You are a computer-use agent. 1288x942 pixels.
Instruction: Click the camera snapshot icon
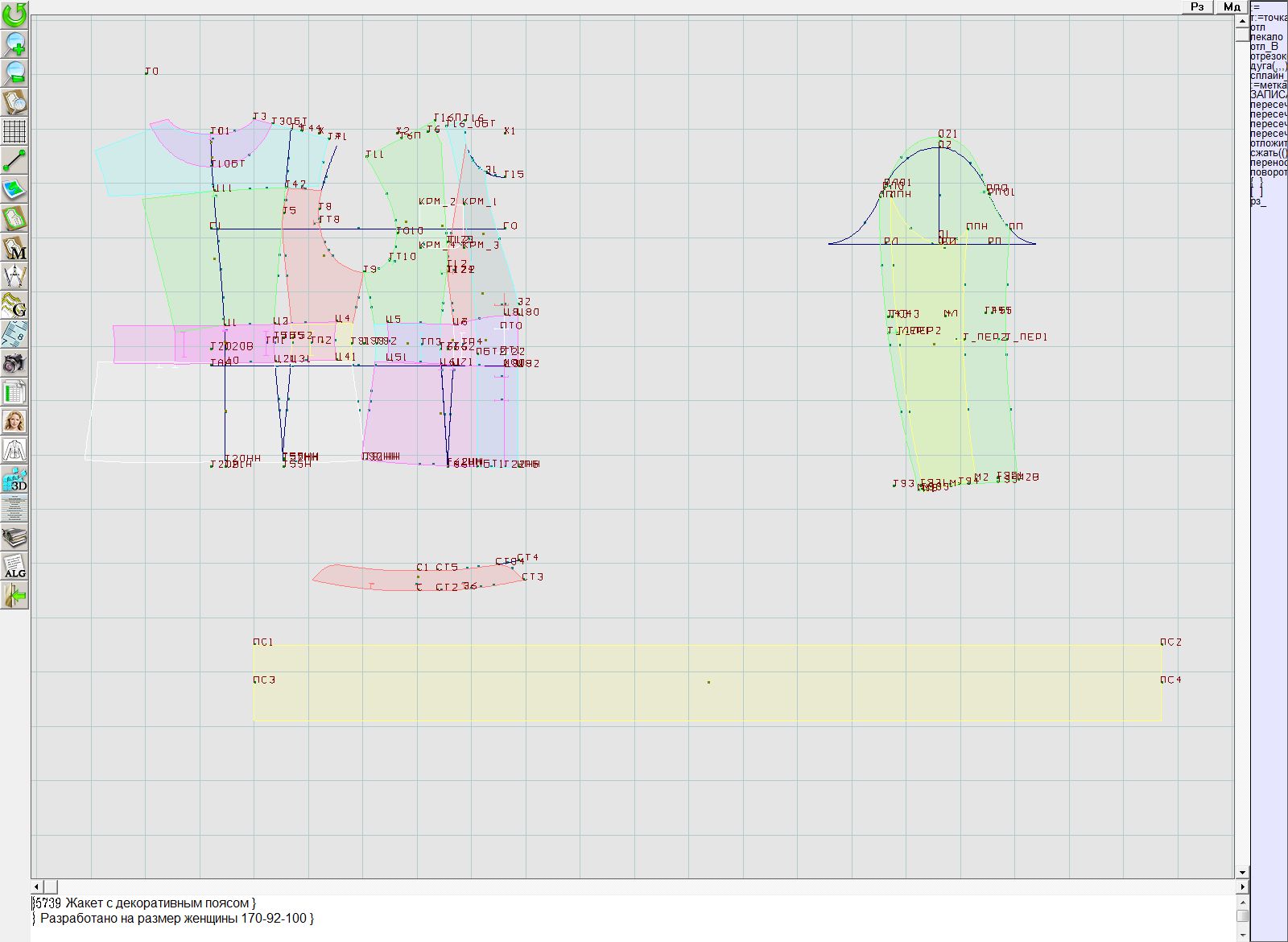click(14, 363)
